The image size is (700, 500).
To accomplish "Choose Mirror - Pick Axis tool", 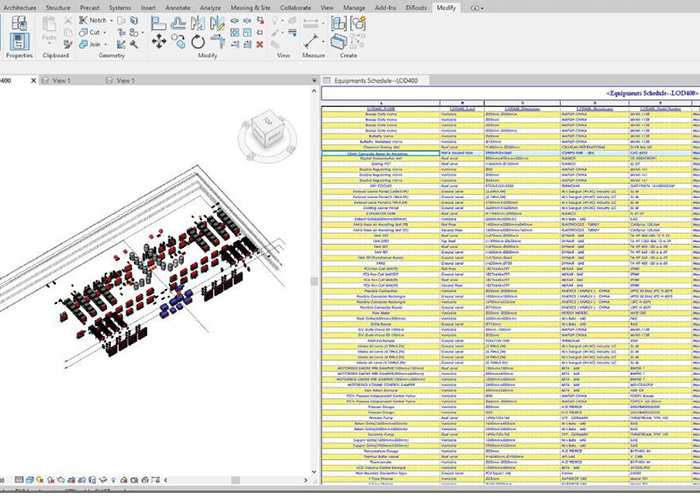I will coord(197,22).
